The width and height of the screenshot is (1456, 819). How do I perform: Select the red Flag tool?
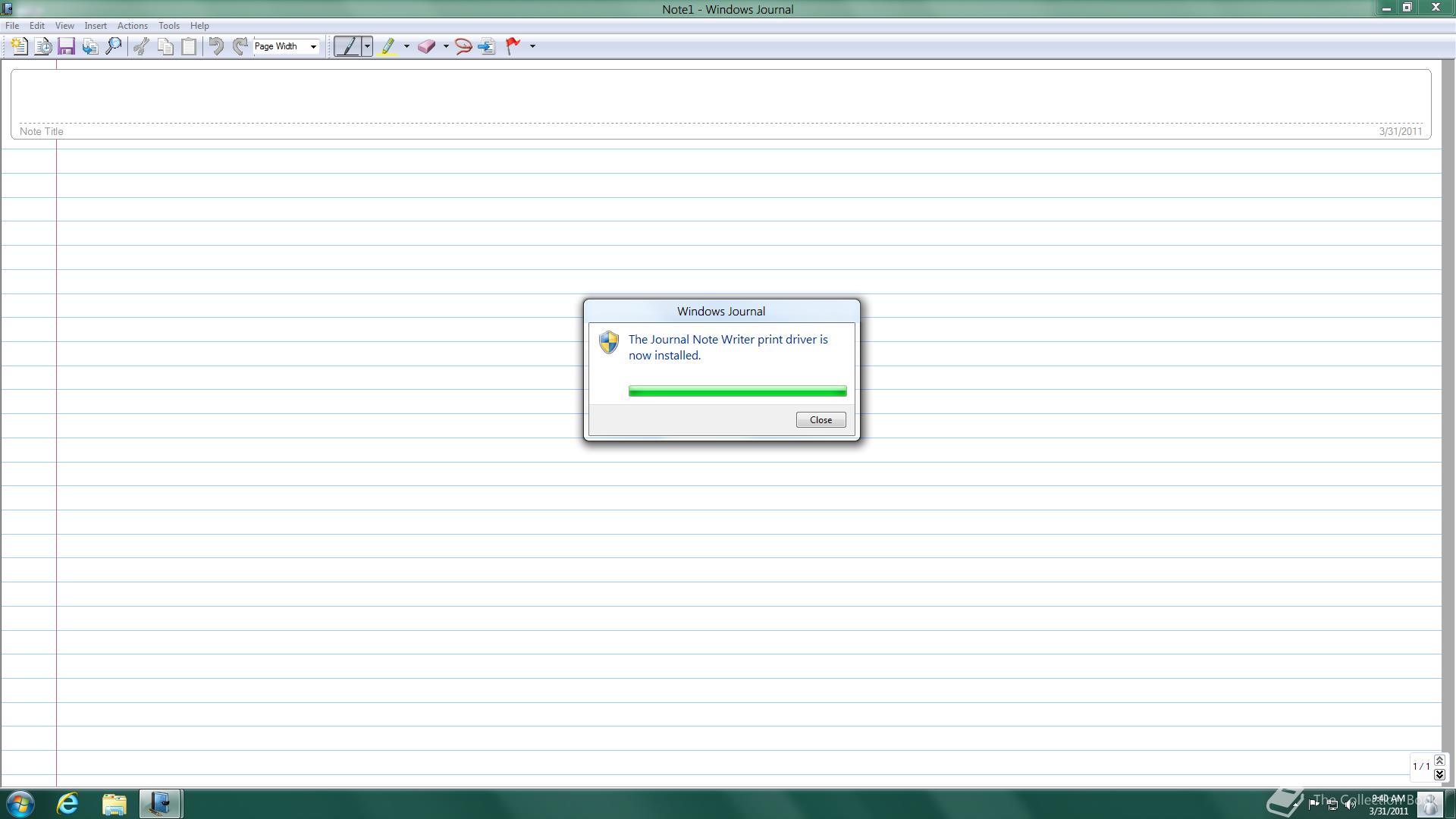[x=513, y=46]
